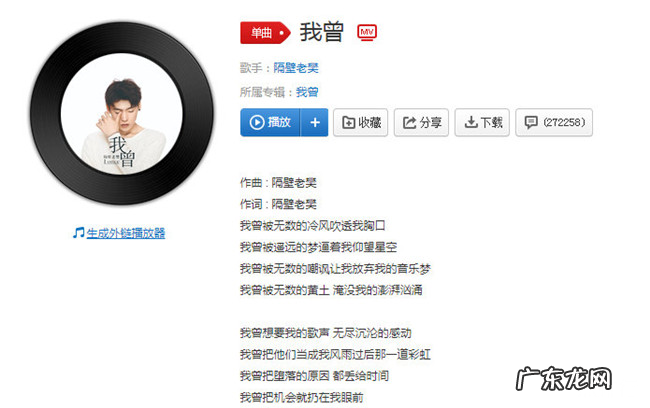This screenshot has height=408, width=650.
Task: Play the song with 播放 button
Action: pyautogui.click(x=270, y=122)
